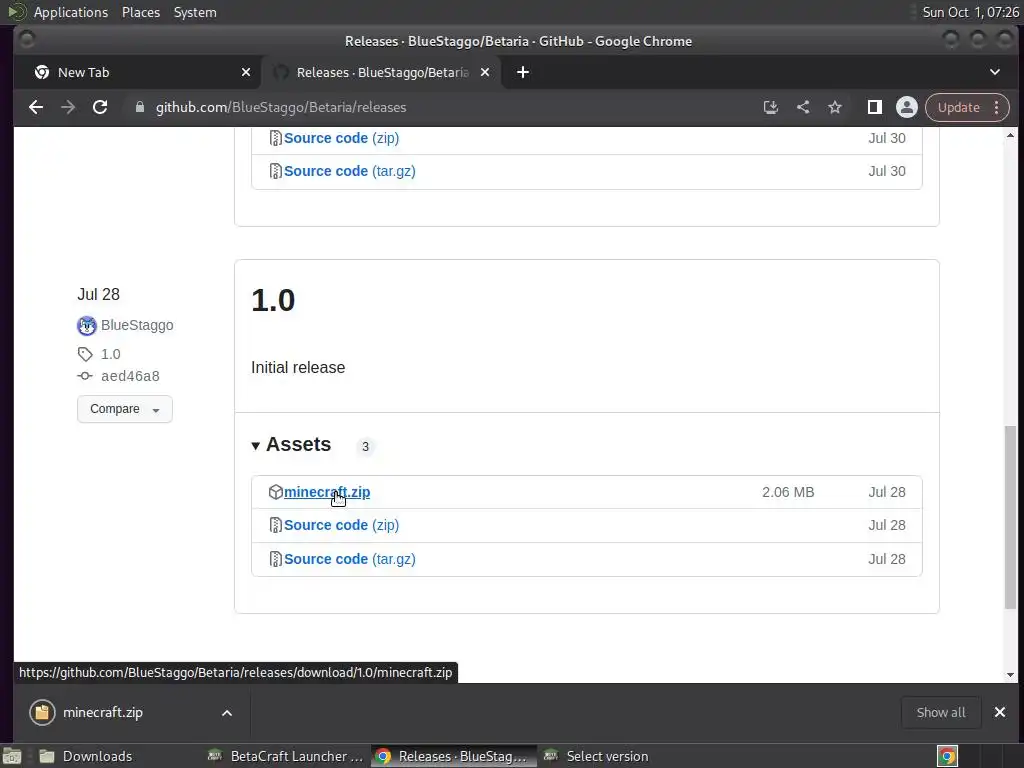
Task: Open the Applications menu
Action: pos(71,12)
